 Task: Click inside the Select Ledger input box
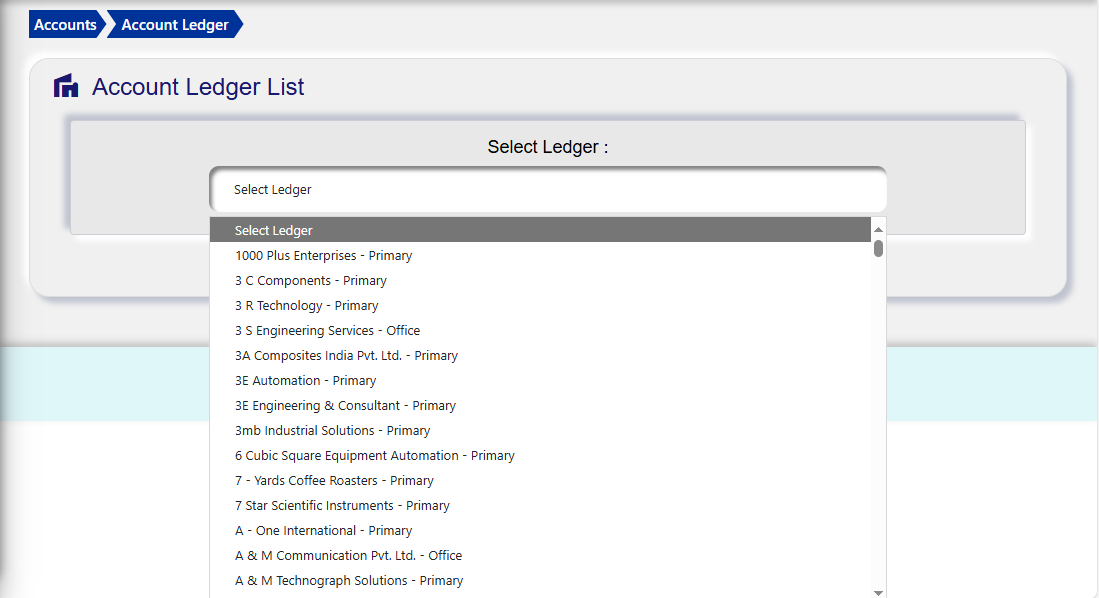[547, 189]
